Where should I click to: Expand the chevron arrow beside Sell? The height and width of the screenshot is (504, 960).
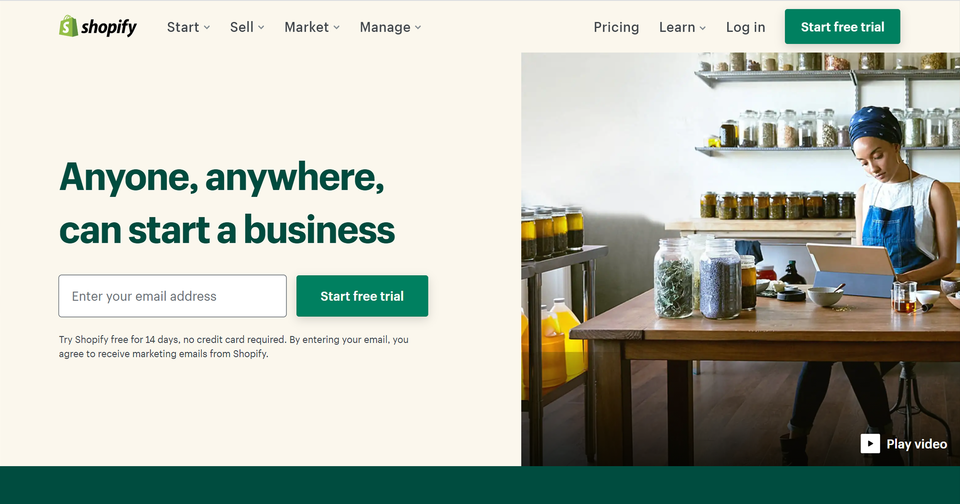click(261, 28)
